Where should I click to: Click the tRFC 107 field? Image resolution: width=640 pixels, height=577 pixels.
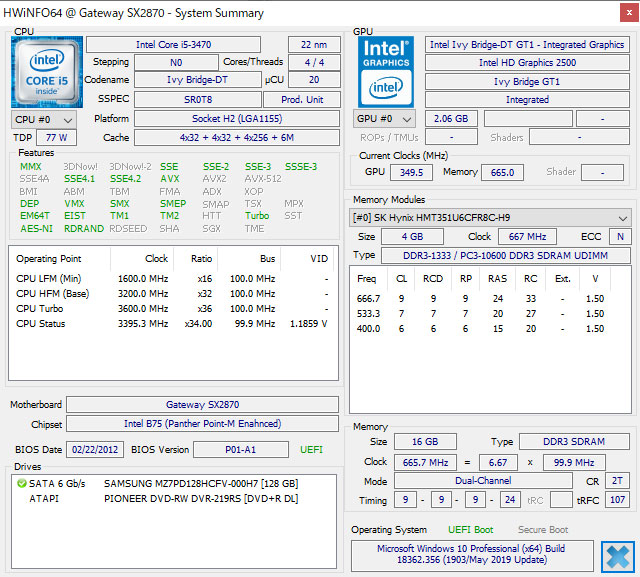[617, 499]
